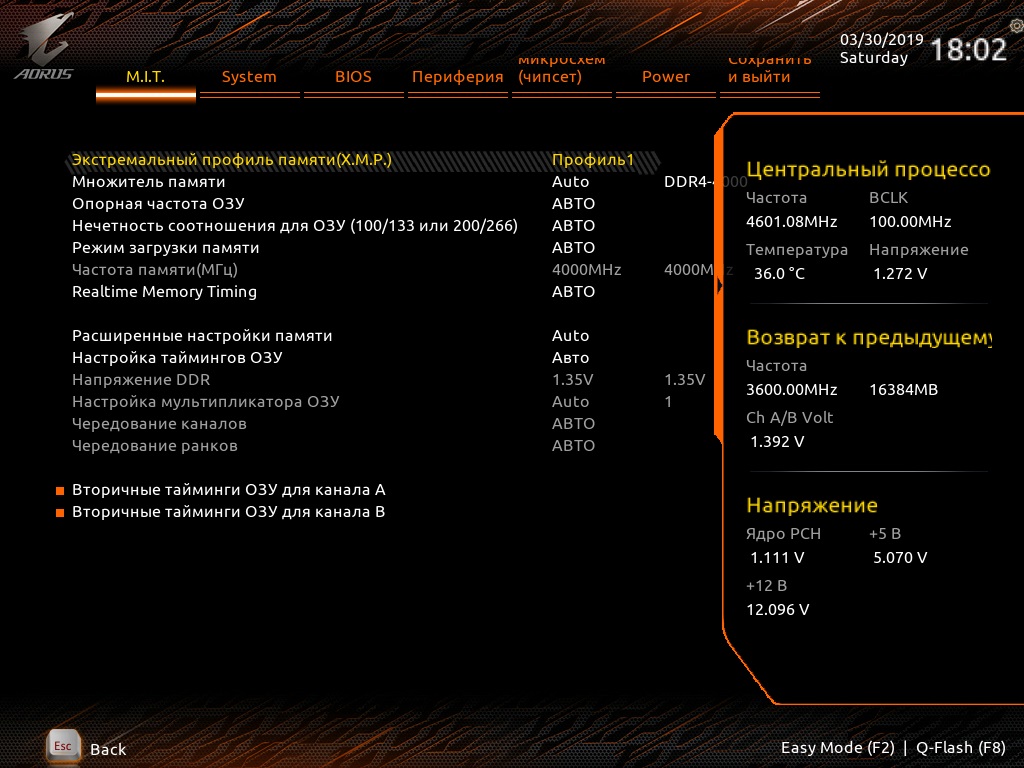Select the Расширенные настройки памяти label
This screenshot has width=1024, height=768.
[x=202, y=336]
